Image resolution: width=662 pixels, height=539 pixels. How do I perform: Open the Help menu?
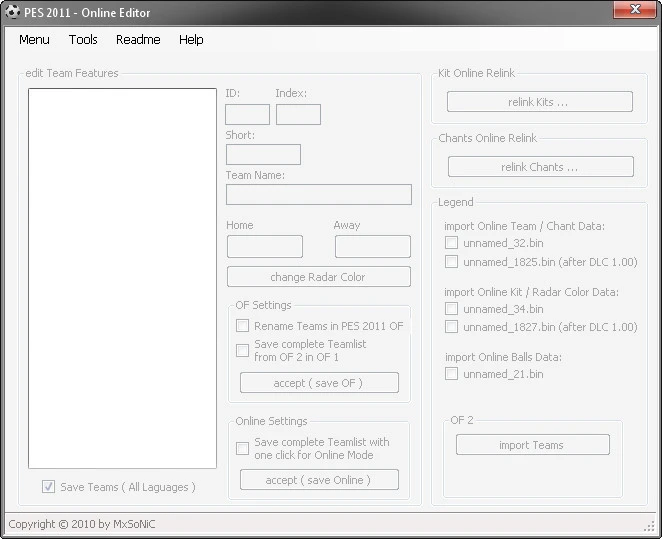191,40
